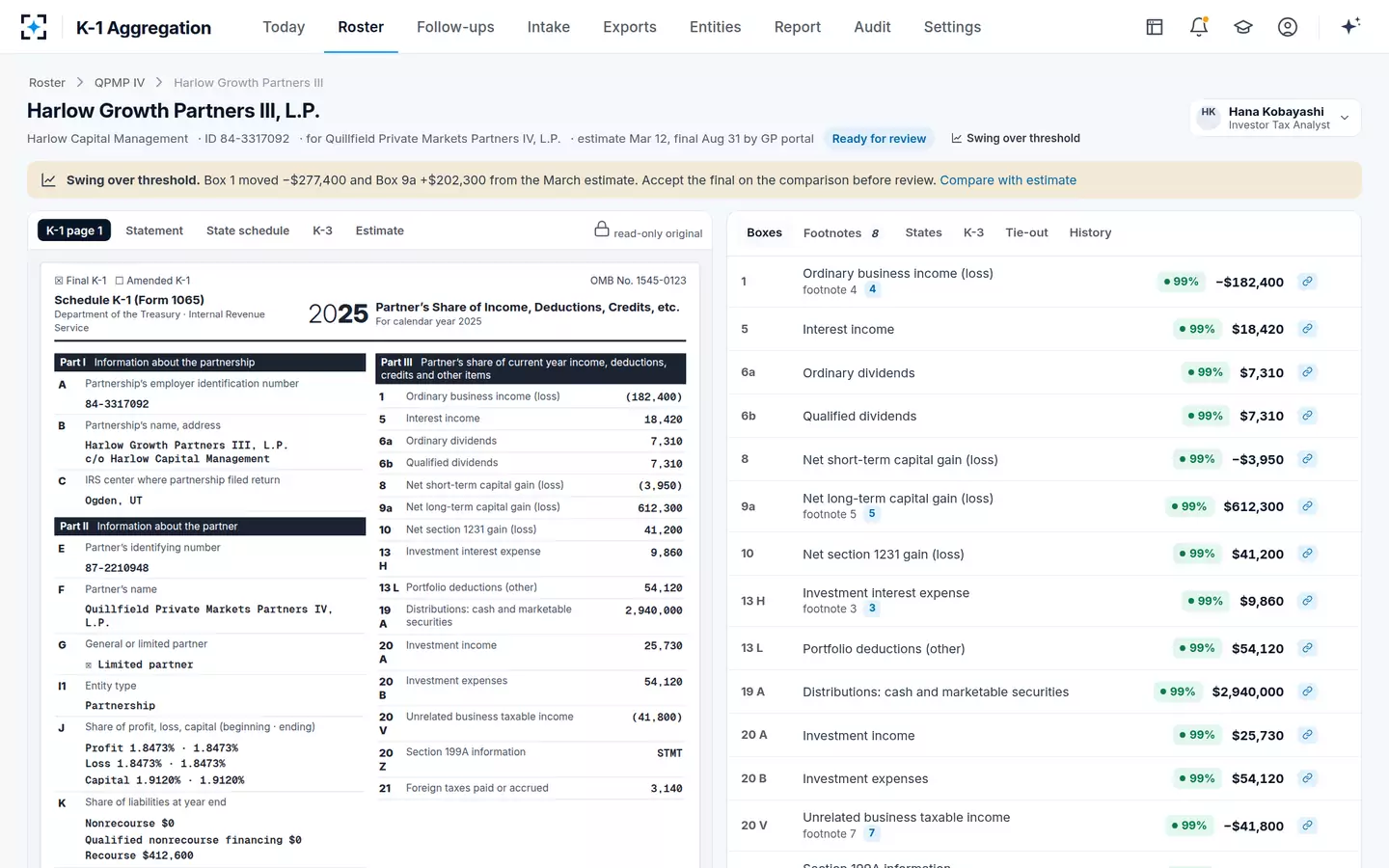Screen dimensions: 1389x868
Task: Open the QPMP IV breadcrumb link
Action: (x=120, y=83)
